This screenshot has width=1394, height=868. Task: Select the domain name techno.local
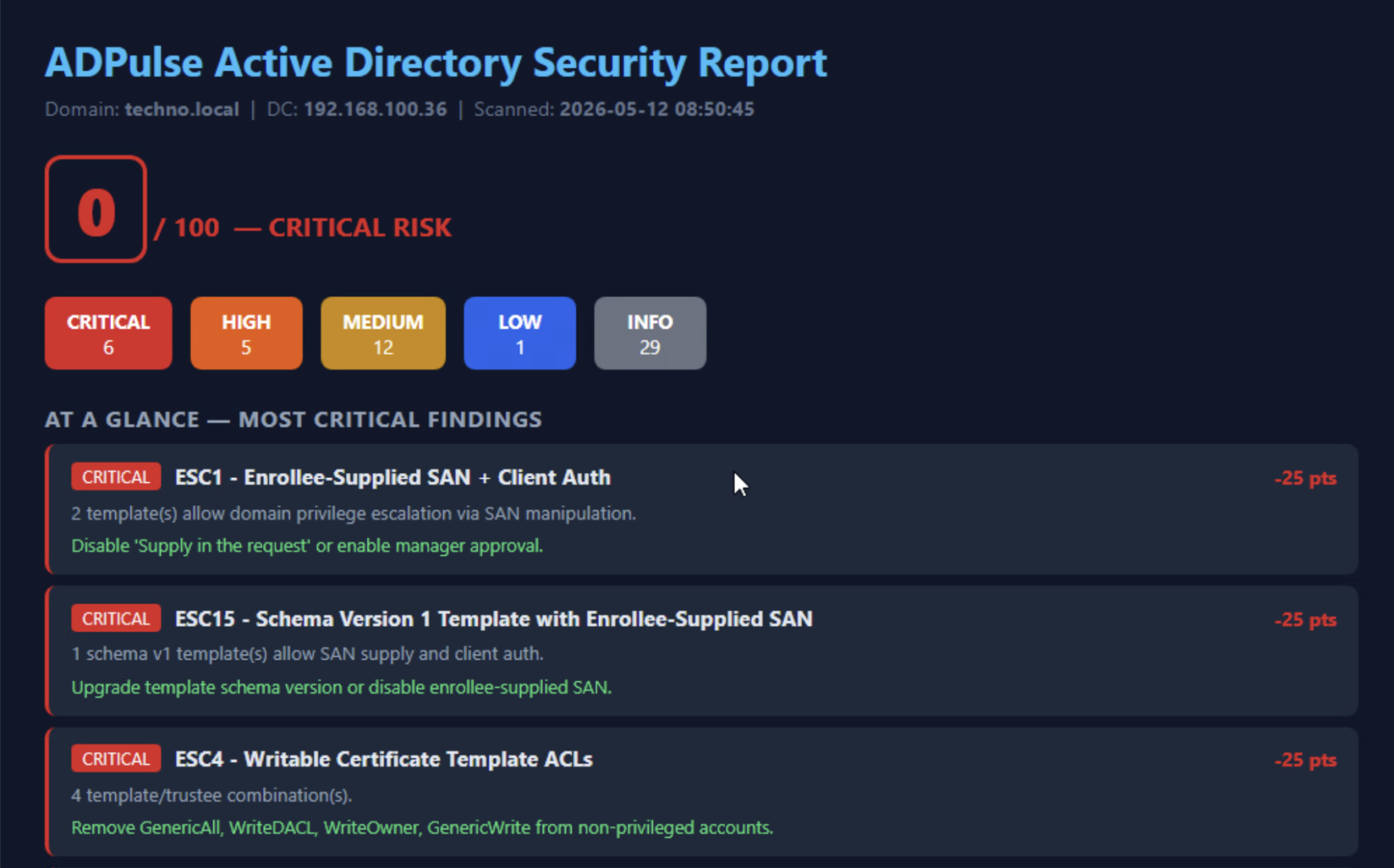[182, 110]
